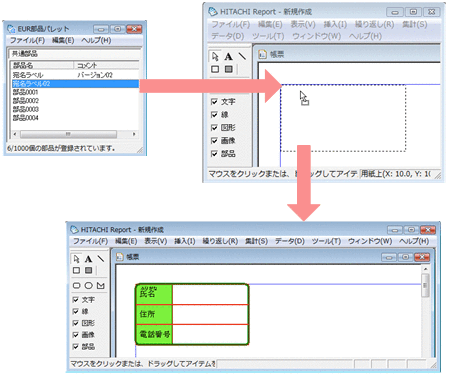This screenshot has height=376, width=449.
Task: Select highlighted 宛名ラベル02 row in palette
Action: [75, 84]
